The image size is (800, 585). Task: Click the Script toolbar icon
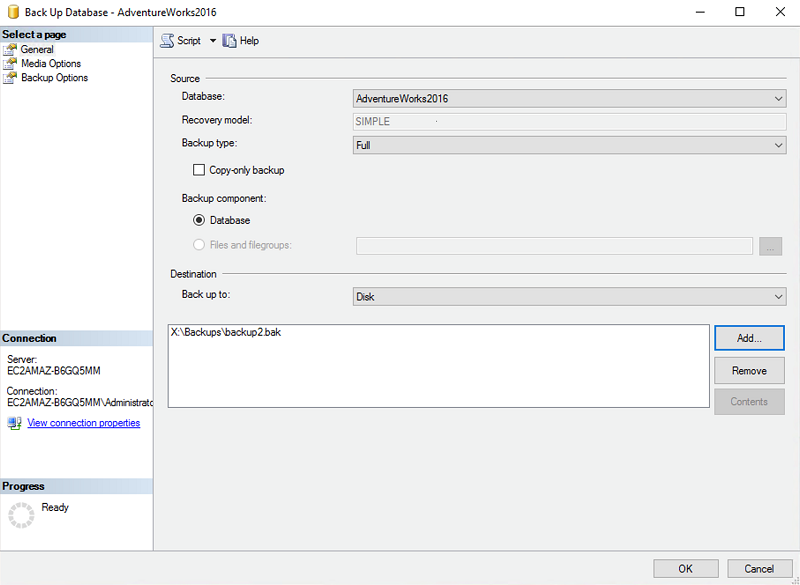pos(167,41)
